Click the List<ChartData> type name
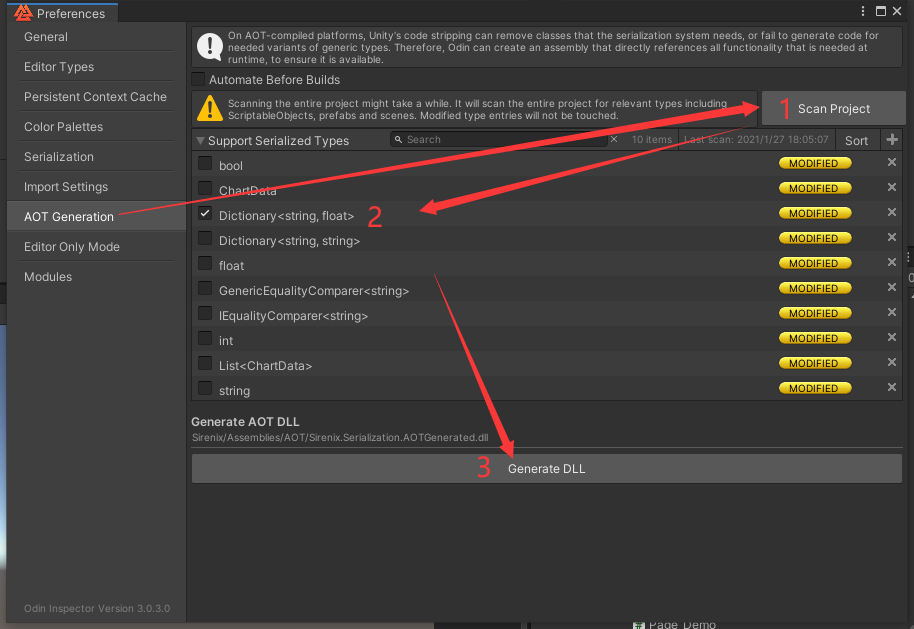The height and width of the screenshot is (629, 914). (x=265, y=366)
